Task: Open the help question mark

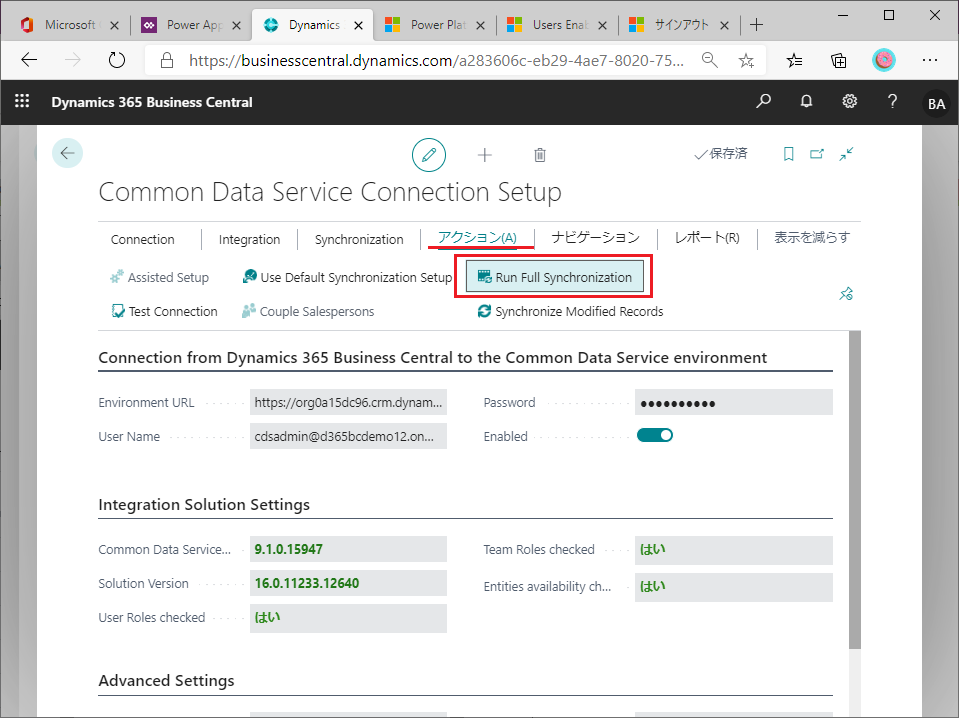Action: (892, 101)
